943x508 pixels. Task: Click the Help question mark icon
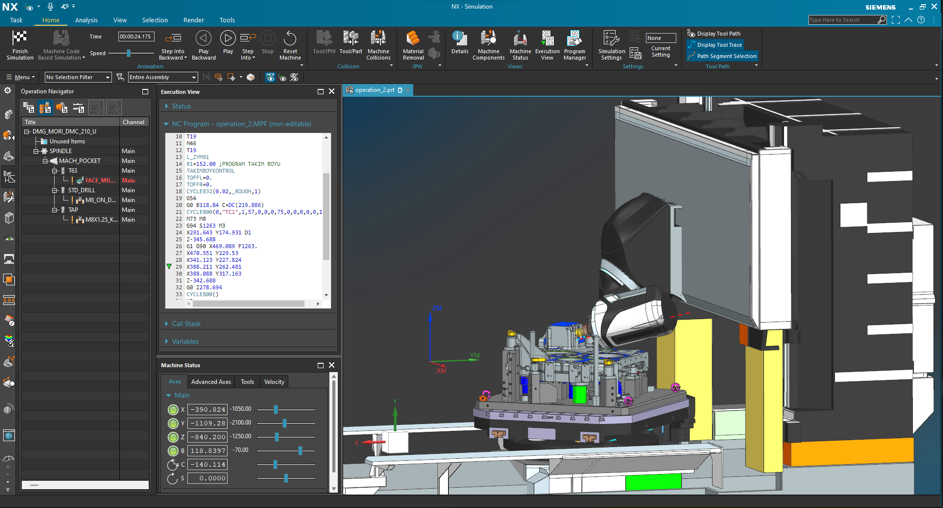tap(921, 20)
